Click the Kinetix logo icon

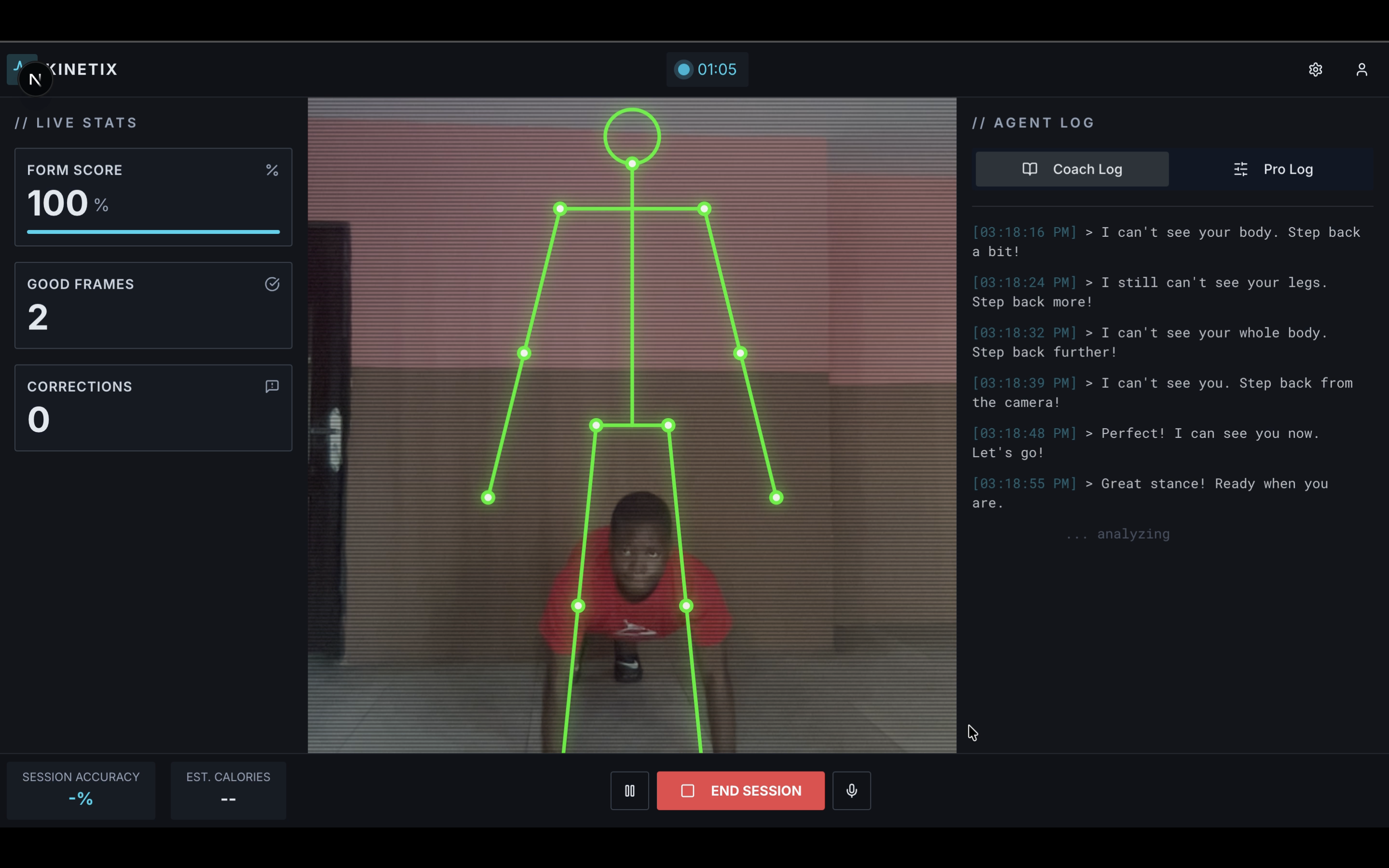[17, 63]
